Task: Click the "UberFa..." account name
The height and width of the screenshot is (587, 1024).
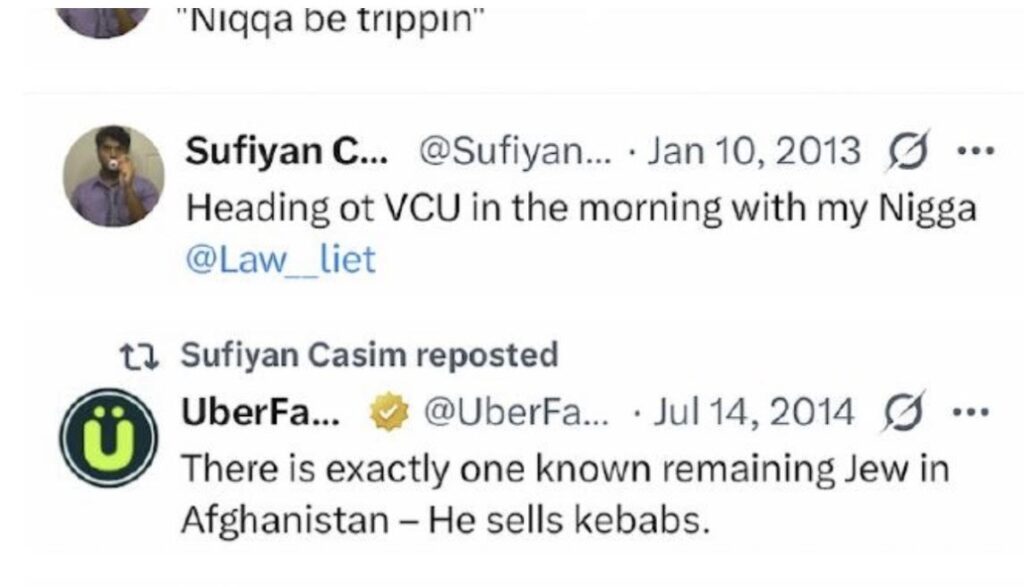Action: 261,411
